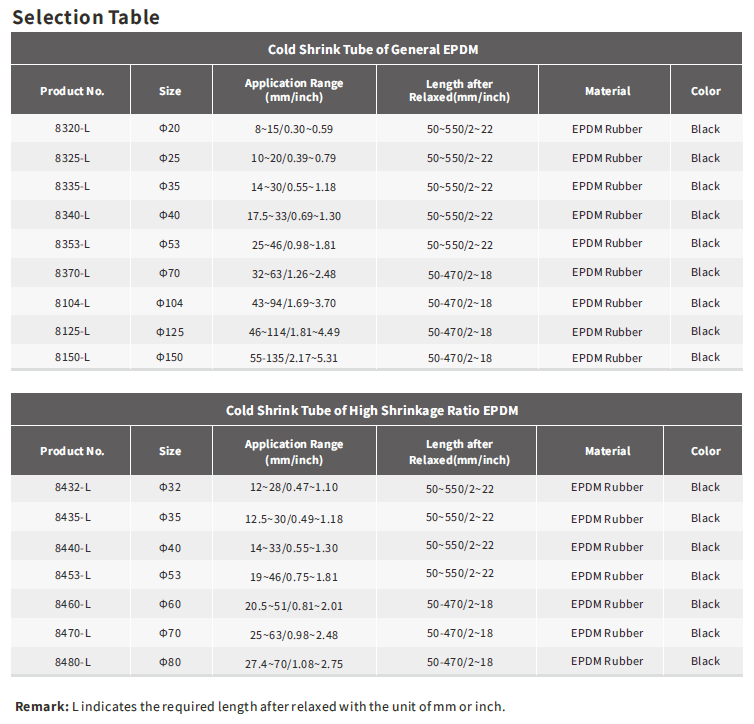This screenshot has height=724, width=754.
Task: Click the High Shrinkage Ratio EPDM table title
Action: (x=372, y=410)
